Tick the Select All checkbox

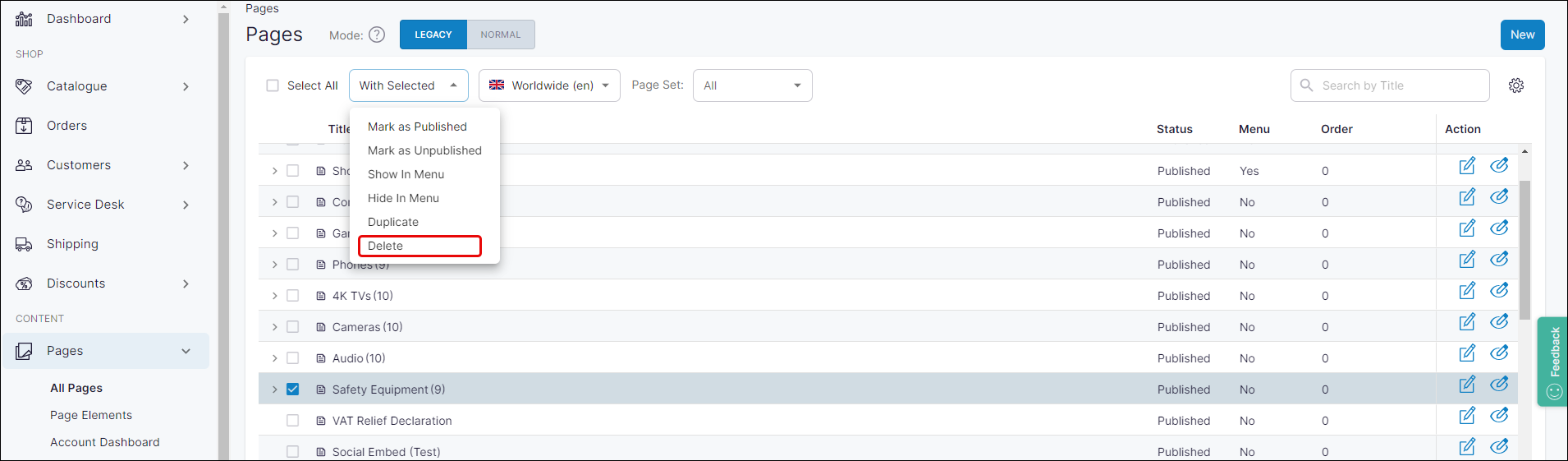click(x=273, y=85)
